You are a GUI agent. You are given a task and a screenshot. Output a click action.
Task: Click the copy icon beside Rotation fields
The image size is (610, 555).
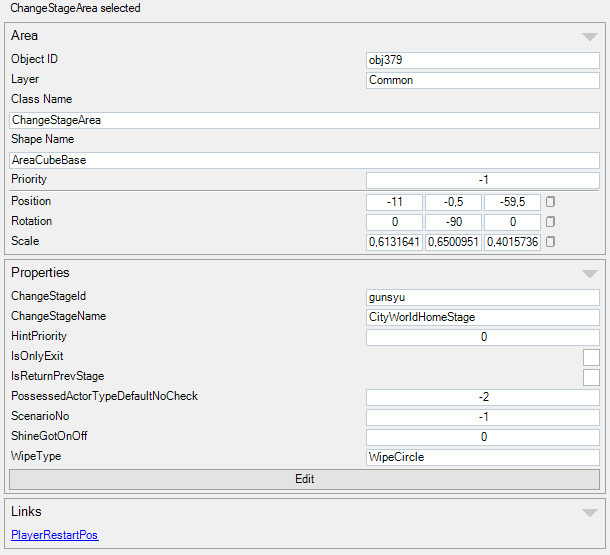(550, 222)
